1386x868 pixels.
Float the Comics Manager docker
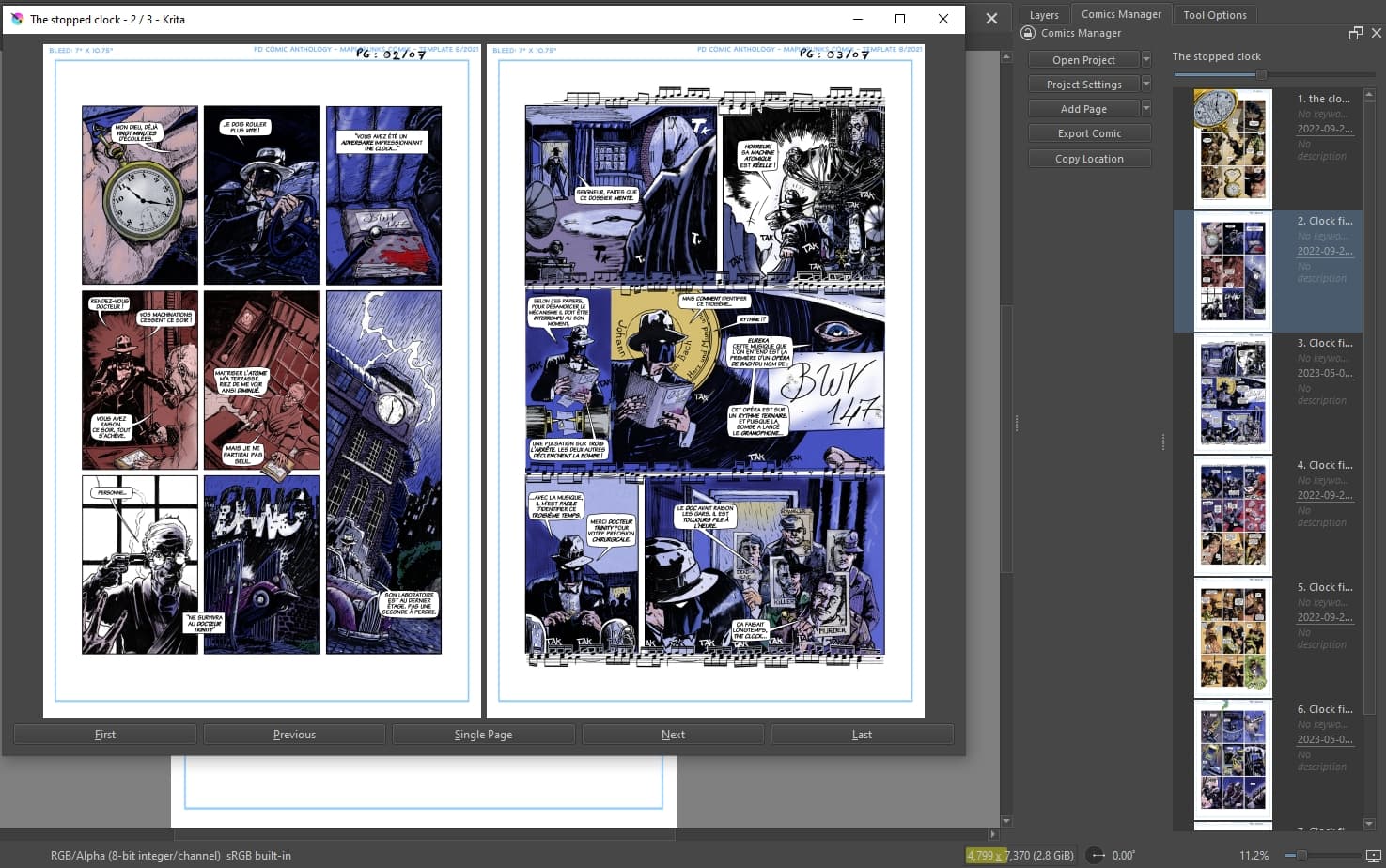[x=1355, y=33]
